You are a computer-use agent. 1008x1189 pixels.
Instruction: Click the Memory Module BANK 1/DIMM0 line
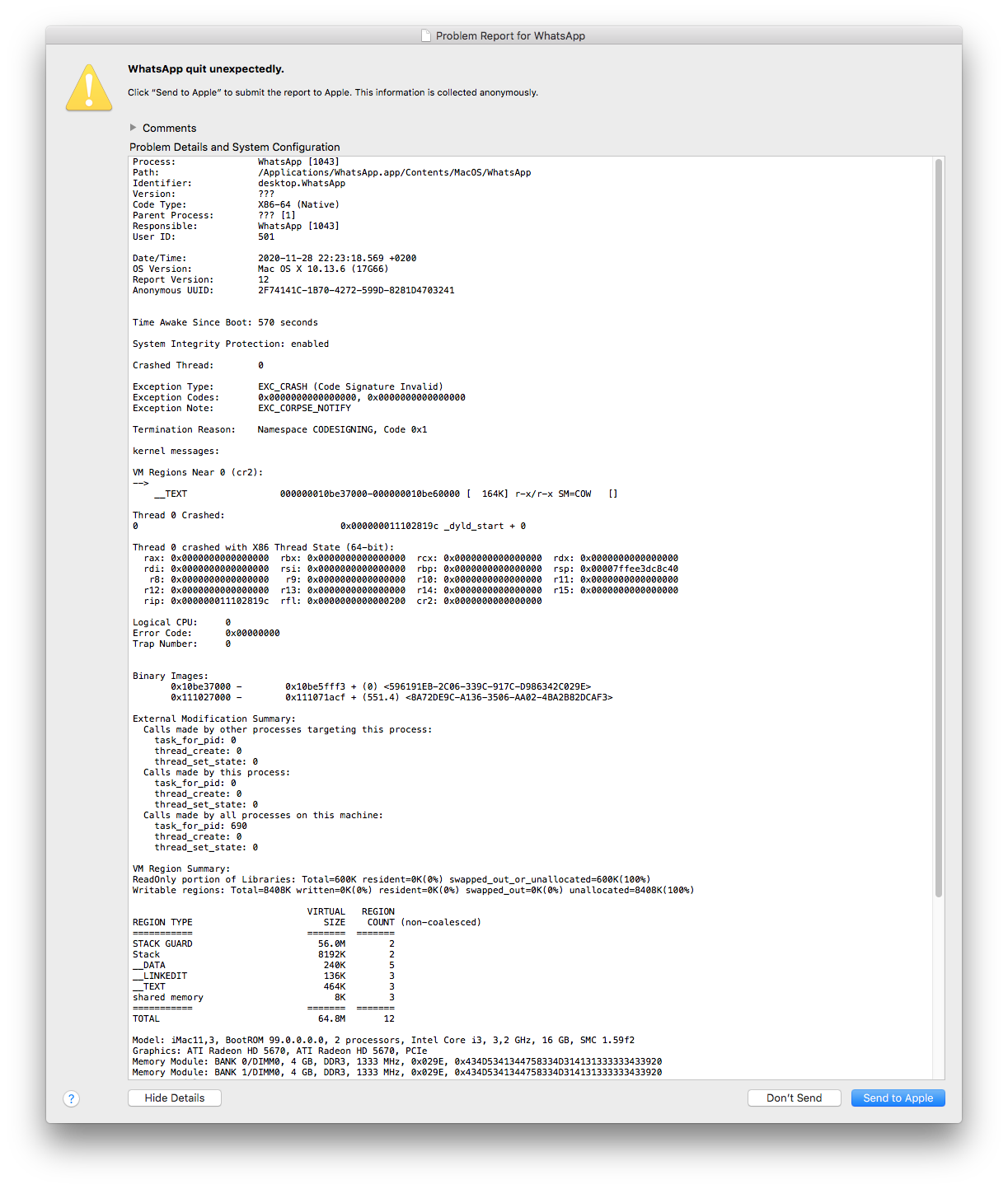click(x=397, y=1073)
